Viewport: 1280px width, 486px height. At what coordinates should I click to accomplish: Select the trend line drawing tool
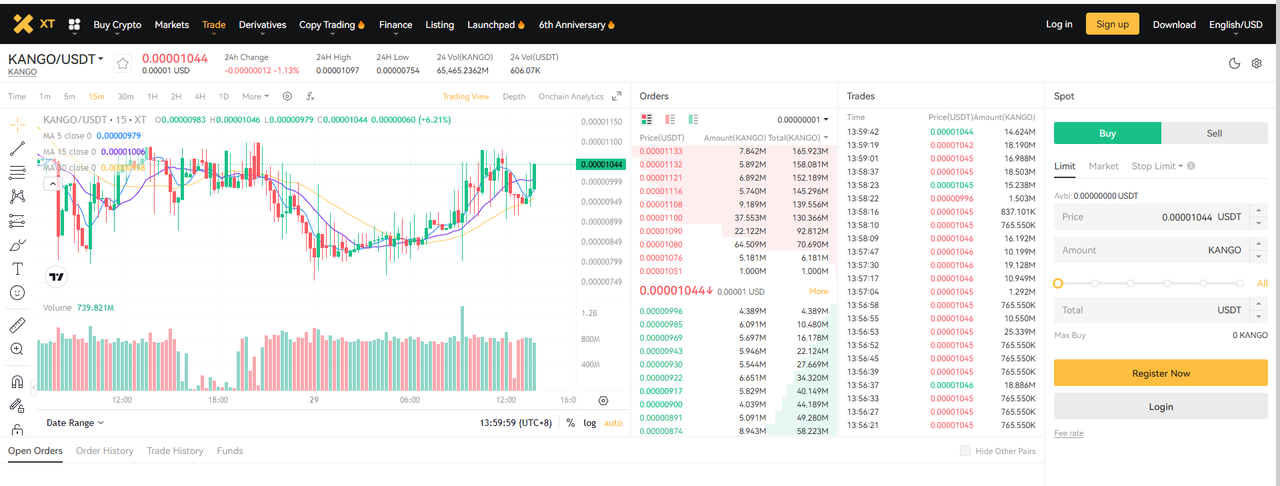pyautogui.click(x=17, y=148)
